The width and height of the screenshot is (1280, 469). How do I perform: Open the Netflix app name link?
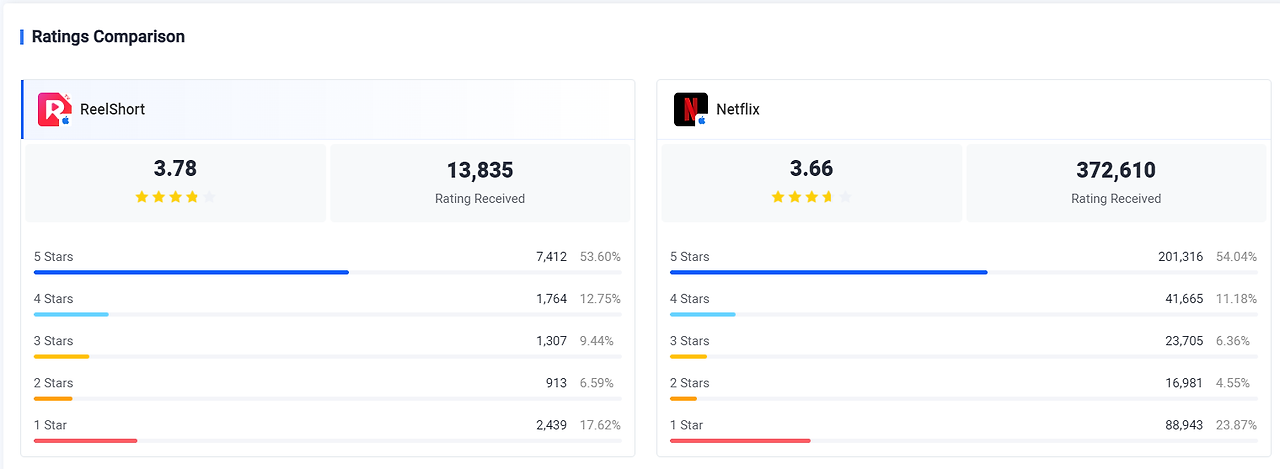738,109
